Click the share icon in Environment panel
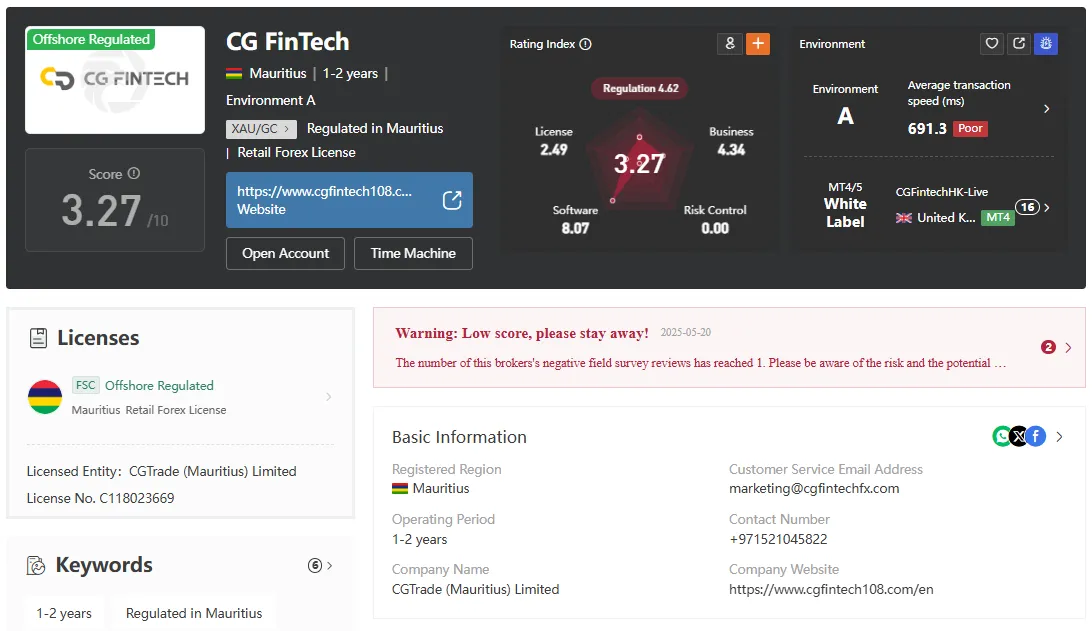Image resolution: width=1092 pixels, height=631 pixels. (1019, 44)
